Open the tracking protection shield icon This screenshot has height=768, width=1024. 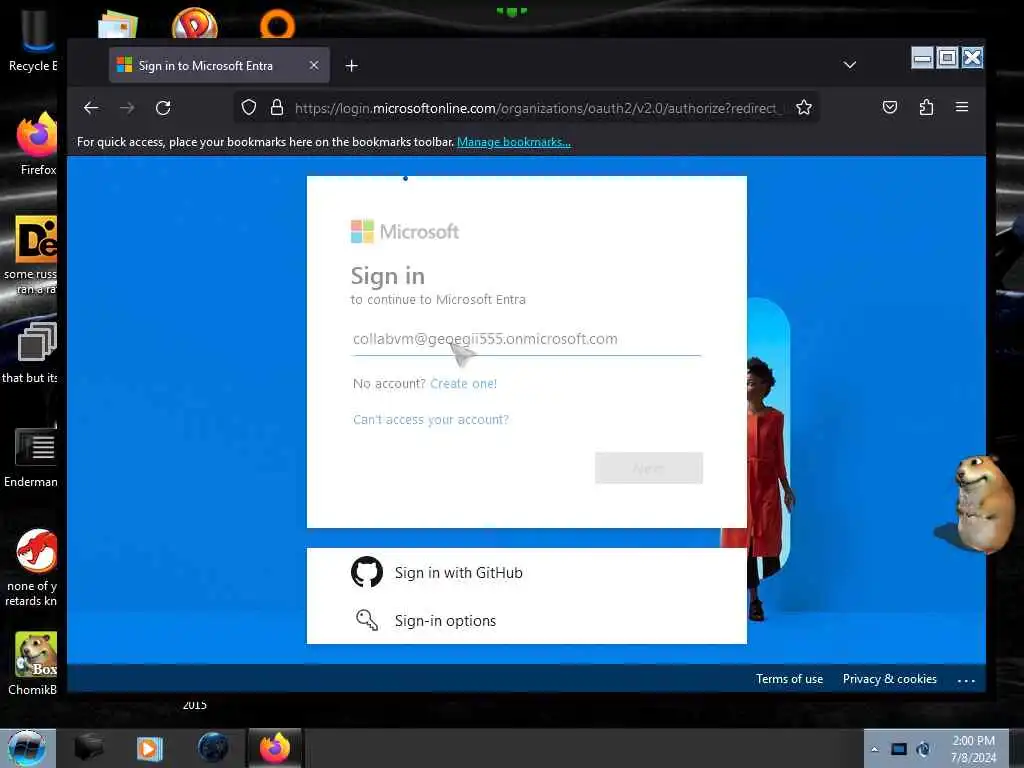click(249, 107)
